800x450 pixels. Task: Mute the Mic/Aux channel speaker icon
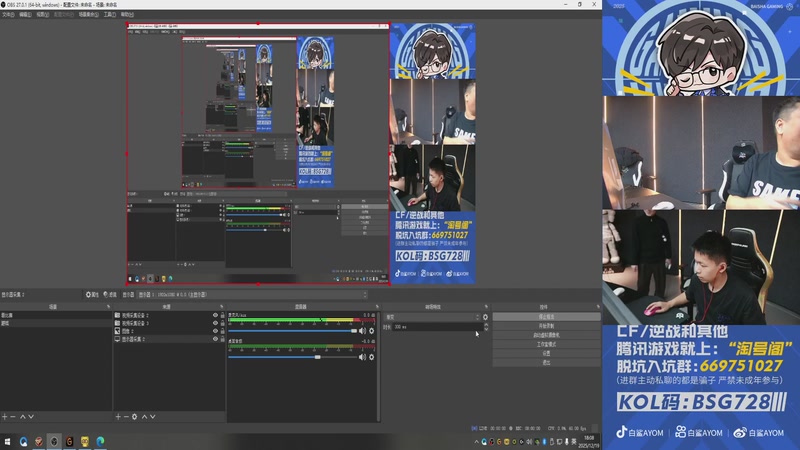(x=362, y=331)
